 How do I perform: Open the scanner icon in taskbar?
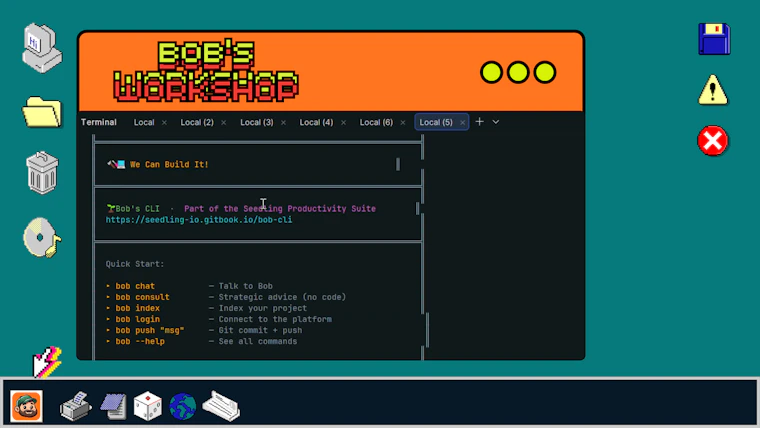tap(221, 406)
